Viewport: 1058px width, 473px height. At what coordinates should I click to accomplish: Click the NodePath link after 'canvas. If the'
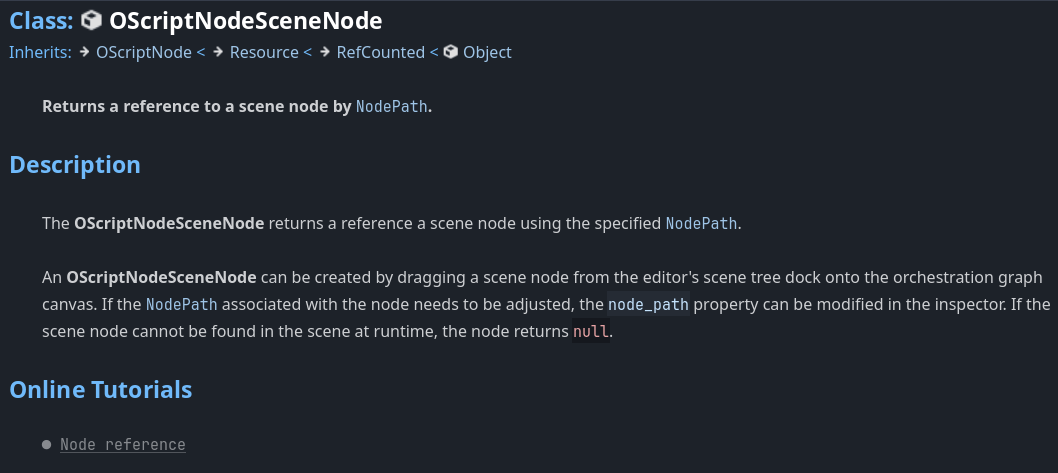tap(182, 305)
